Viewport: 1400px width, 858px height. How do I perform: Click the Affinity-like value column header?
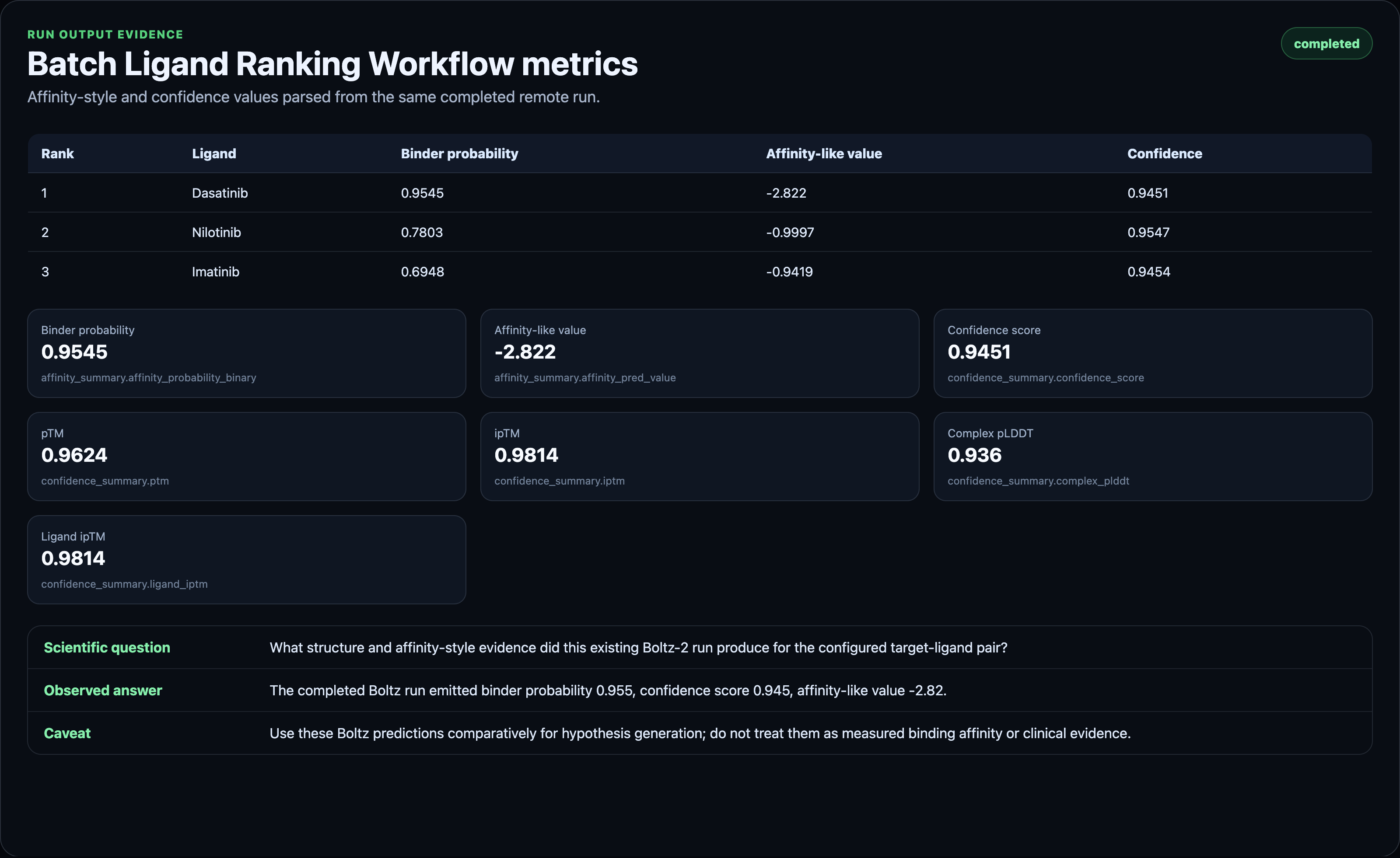824,153
